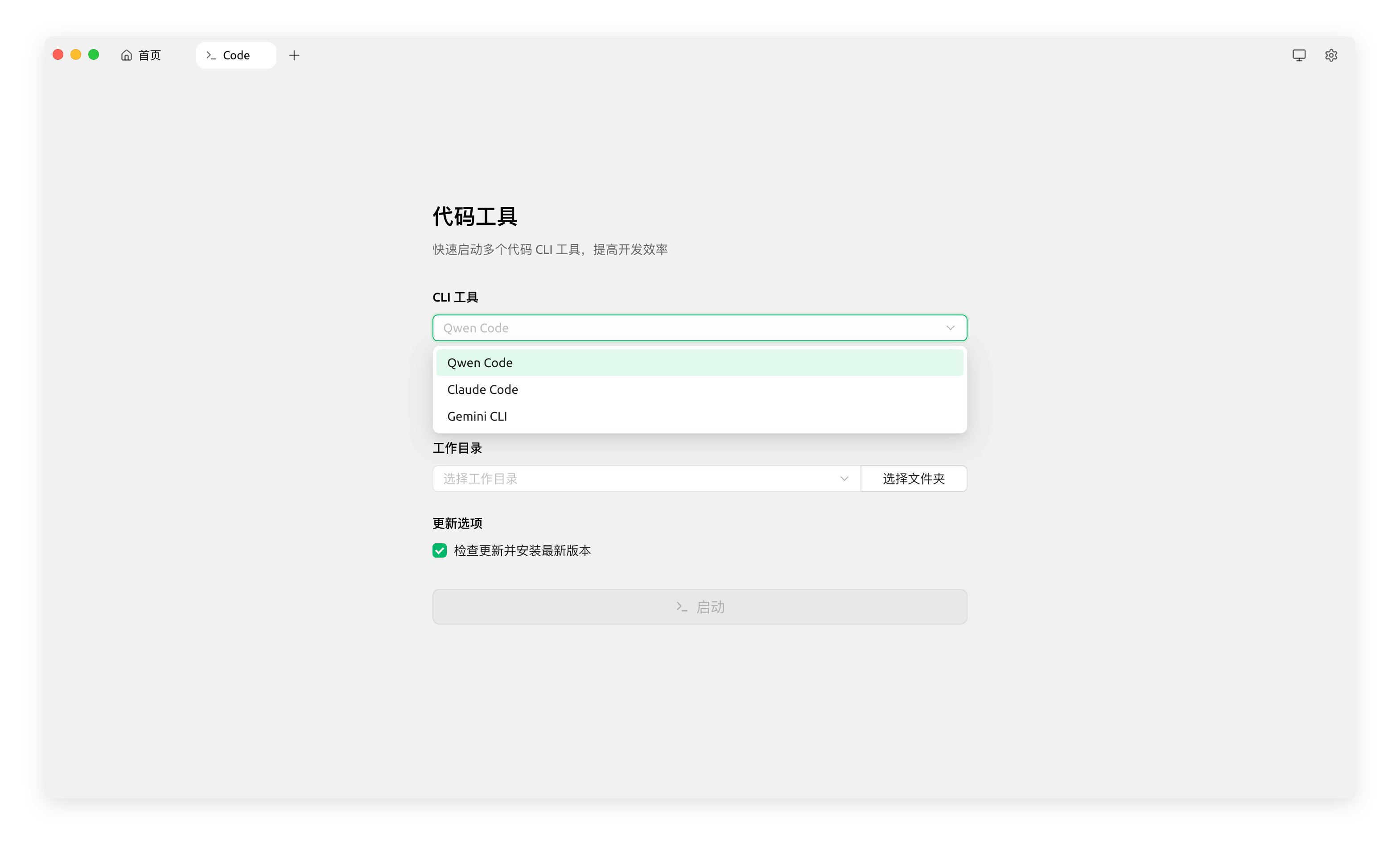Open the 首页 home tab
Screen dimensions: 1400x852
[x=141, y=55]
